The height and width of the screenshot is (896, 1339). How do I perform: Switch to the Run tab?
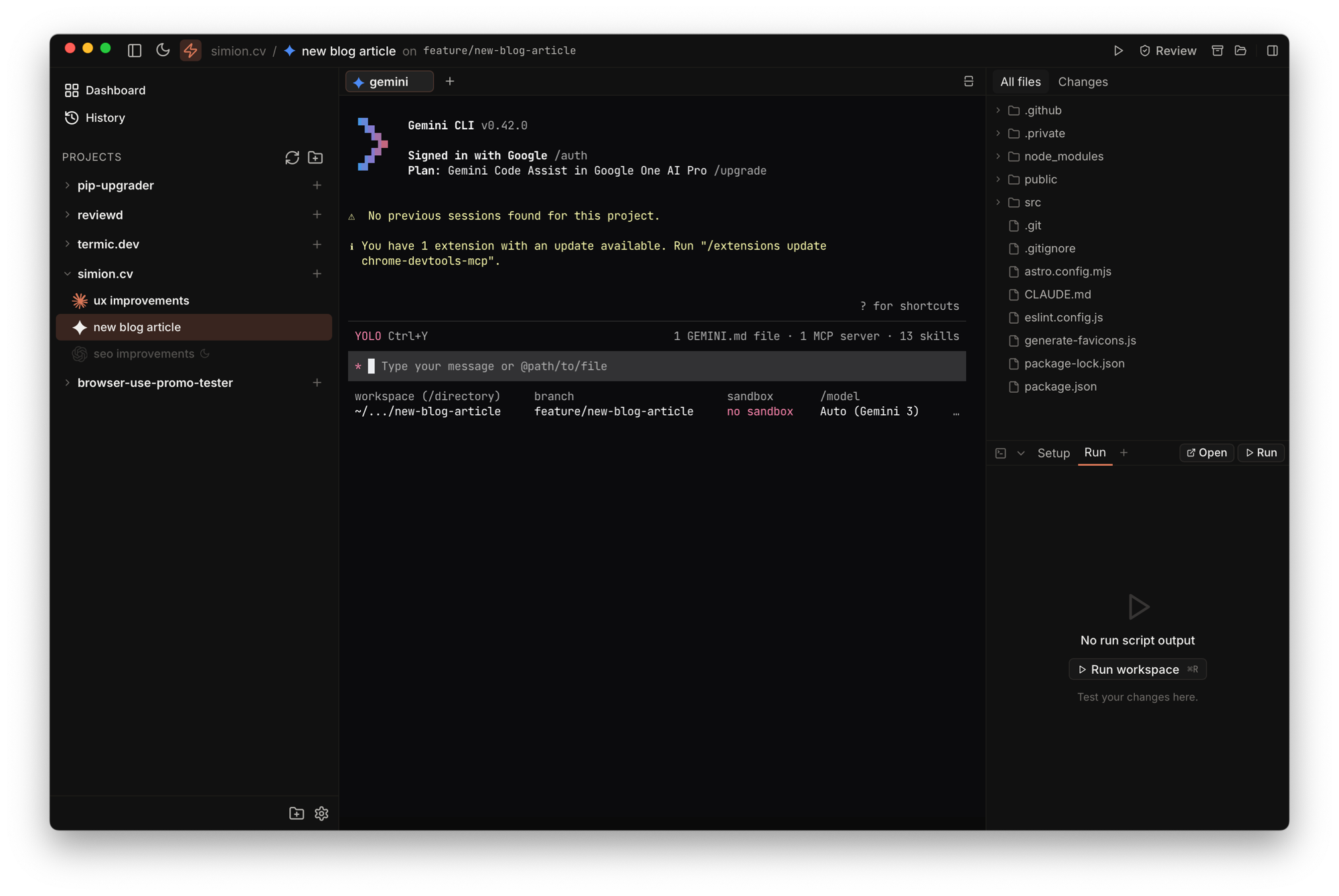coord(1095,453)
